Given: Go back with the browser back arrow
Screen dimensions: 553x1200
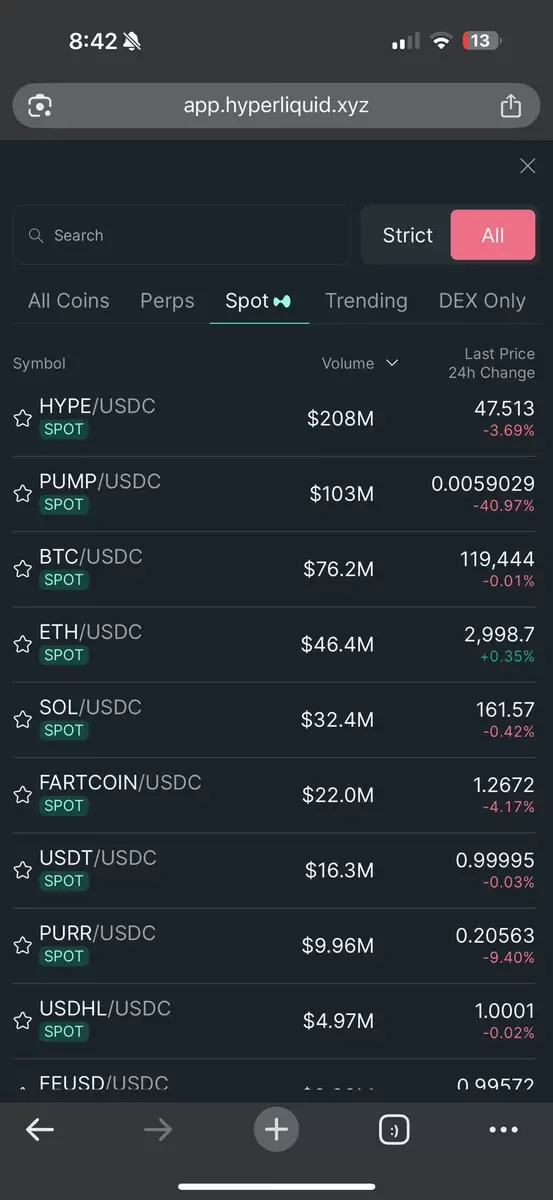Looking at the screenshot, I should point(40,1130).
